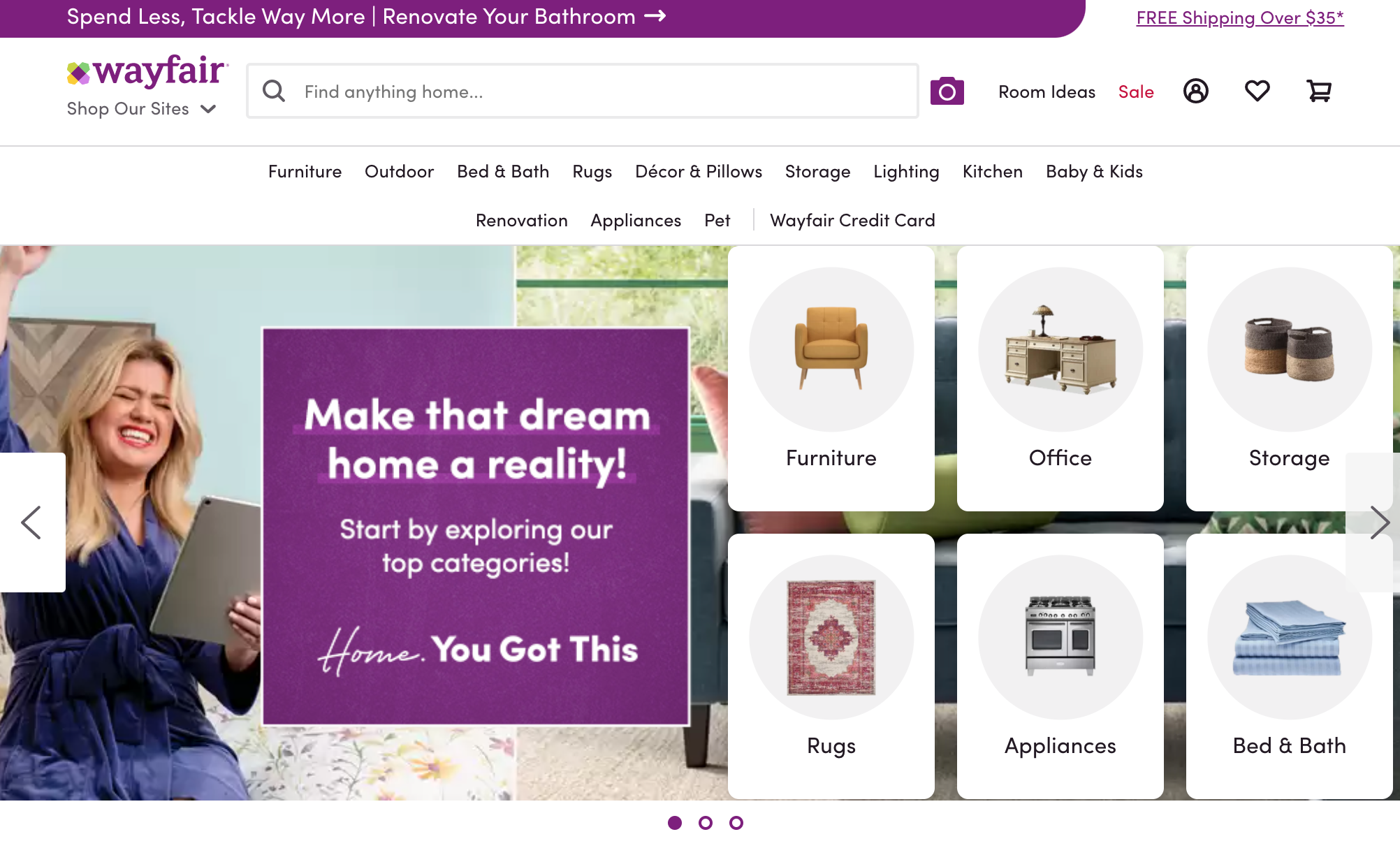
Task: Open the heart favorites list icon
Action: coord(1257,91)
